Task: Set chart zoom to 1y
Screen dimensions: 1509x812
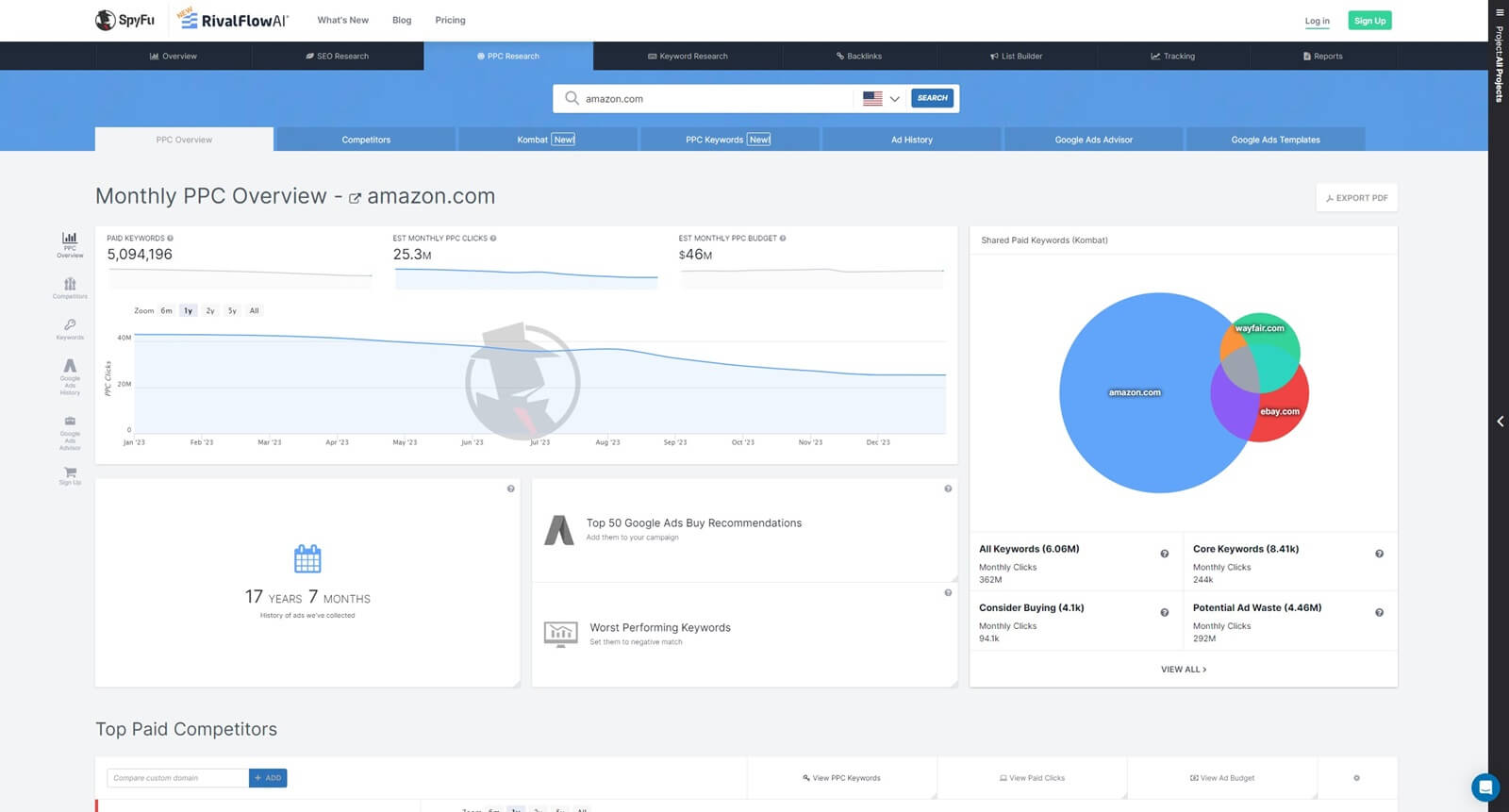Action: tap(188, 310)
